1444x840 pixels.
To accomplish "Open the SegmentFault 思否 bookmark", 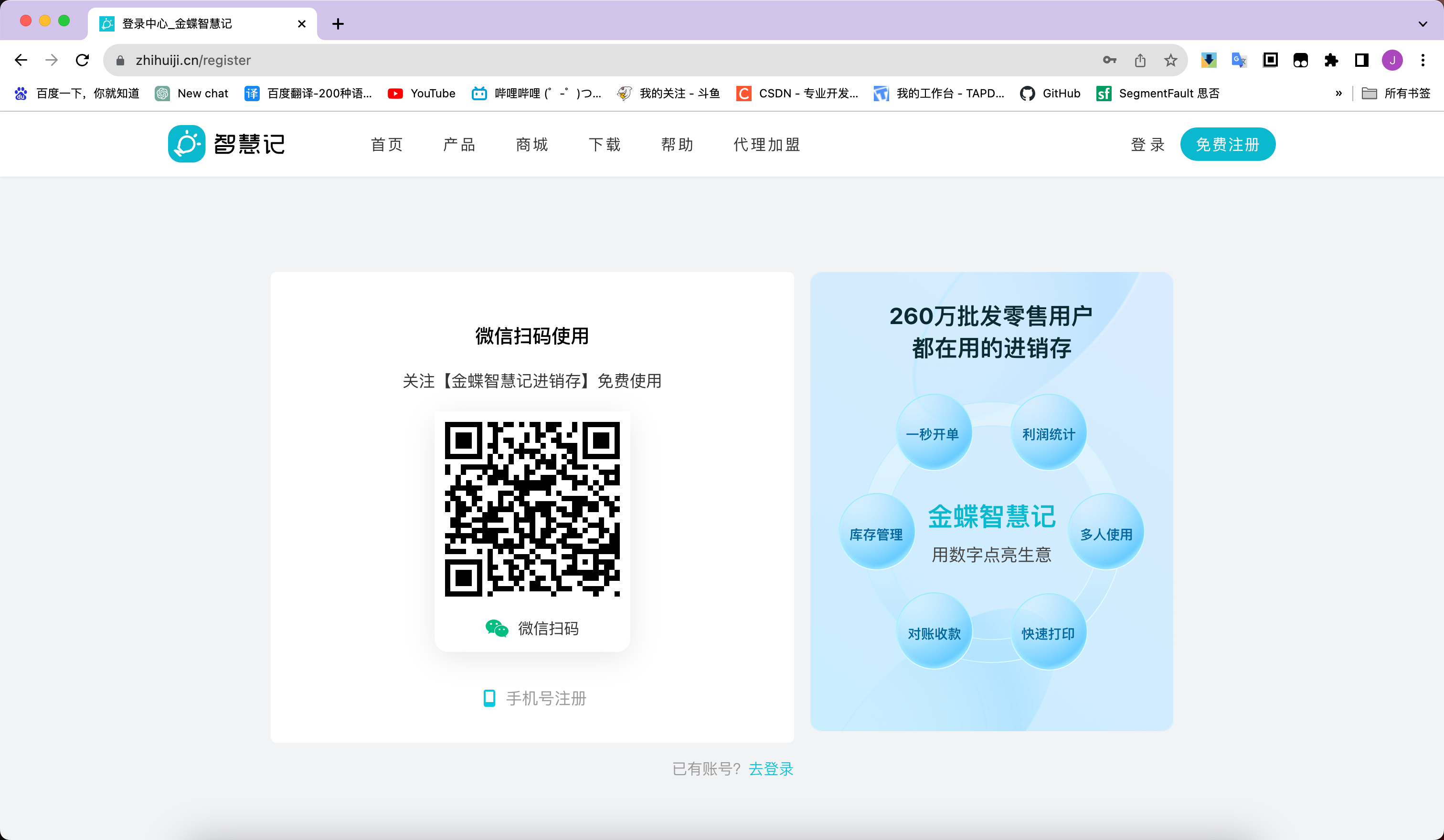I will (1157, 94).
